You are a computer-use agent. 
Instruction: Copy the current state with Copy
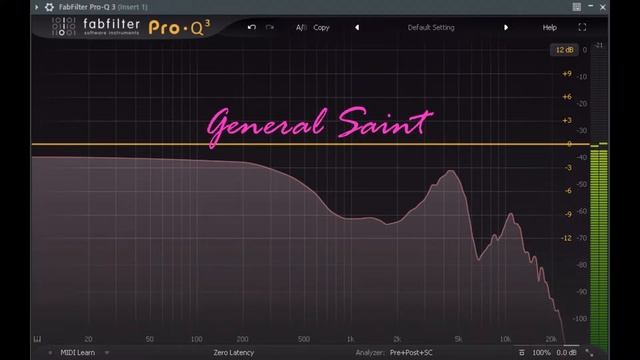click(321, 27)
